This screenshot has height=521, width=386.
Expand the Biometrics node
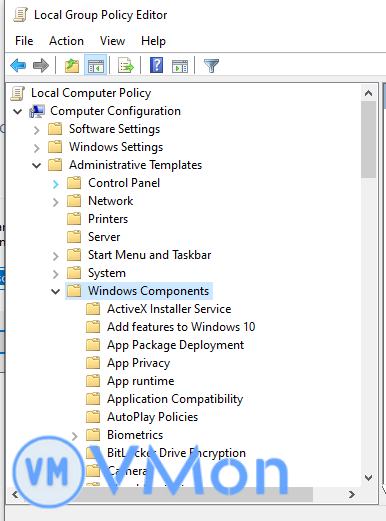point(74,436)
